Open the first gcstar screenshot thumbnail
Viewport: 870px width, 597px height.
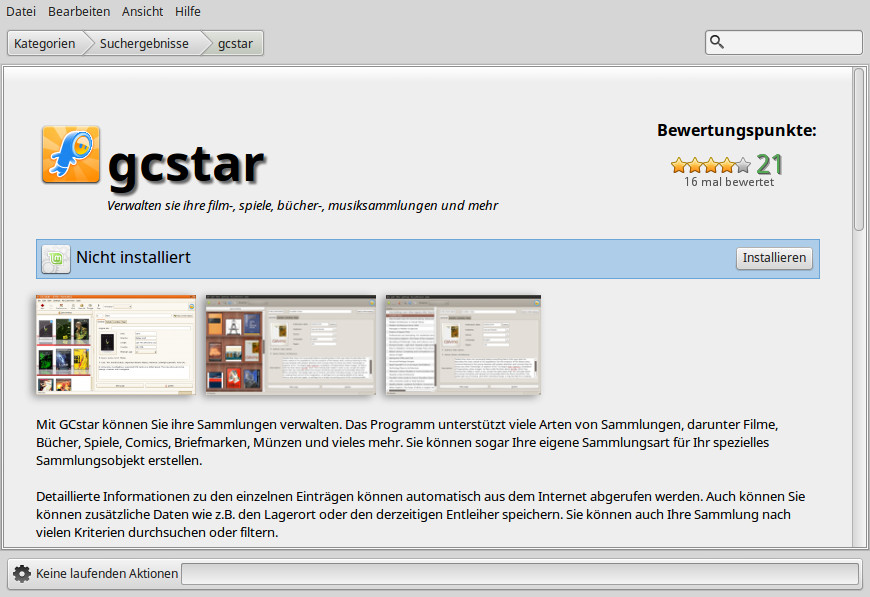(116, 345)
